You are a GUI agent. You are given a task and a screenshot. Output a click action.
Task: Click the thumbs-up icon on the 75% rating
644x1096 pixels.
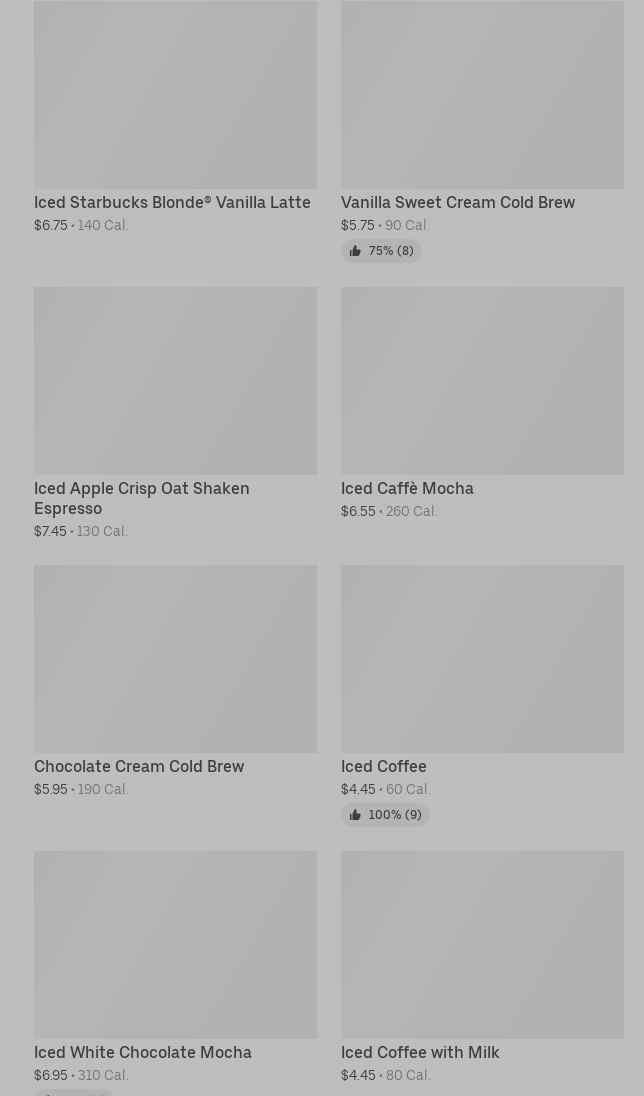(x=355, y=251)
